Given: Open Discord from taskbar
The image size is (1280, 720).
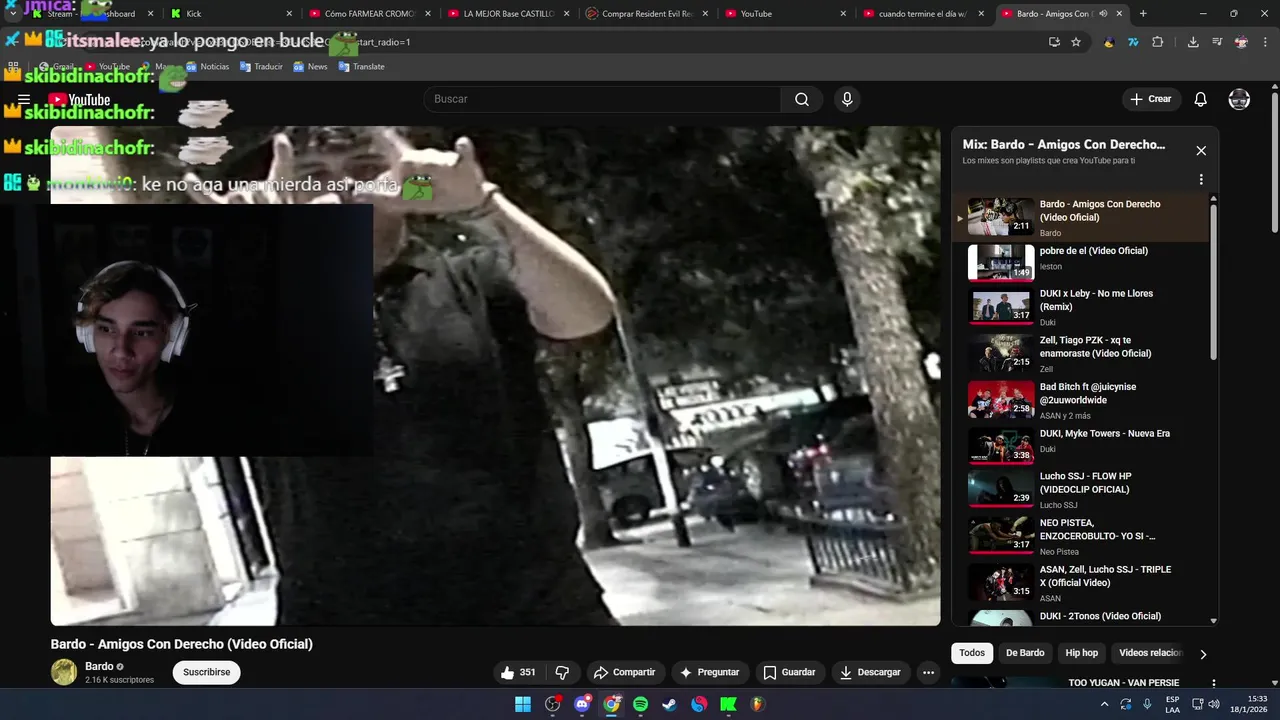Looking at the screenshot, I should click(x=582, y=704).
